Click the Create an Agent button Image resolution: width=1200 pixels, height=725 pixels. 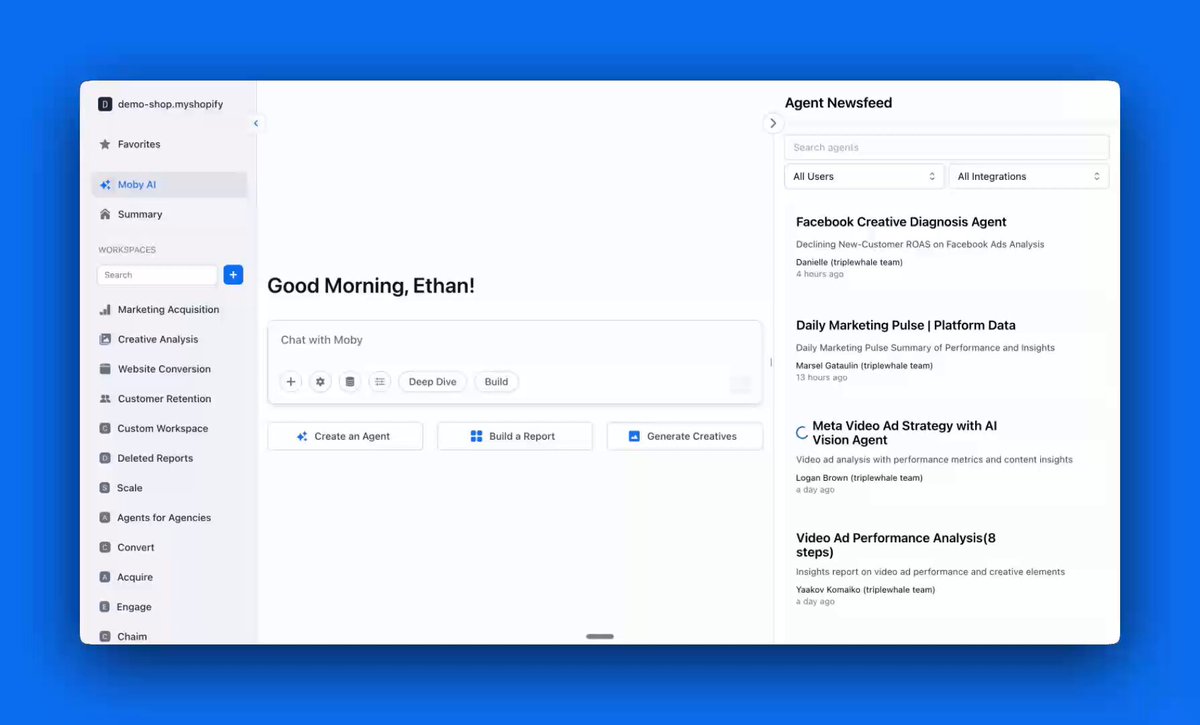tap(345, 436)
